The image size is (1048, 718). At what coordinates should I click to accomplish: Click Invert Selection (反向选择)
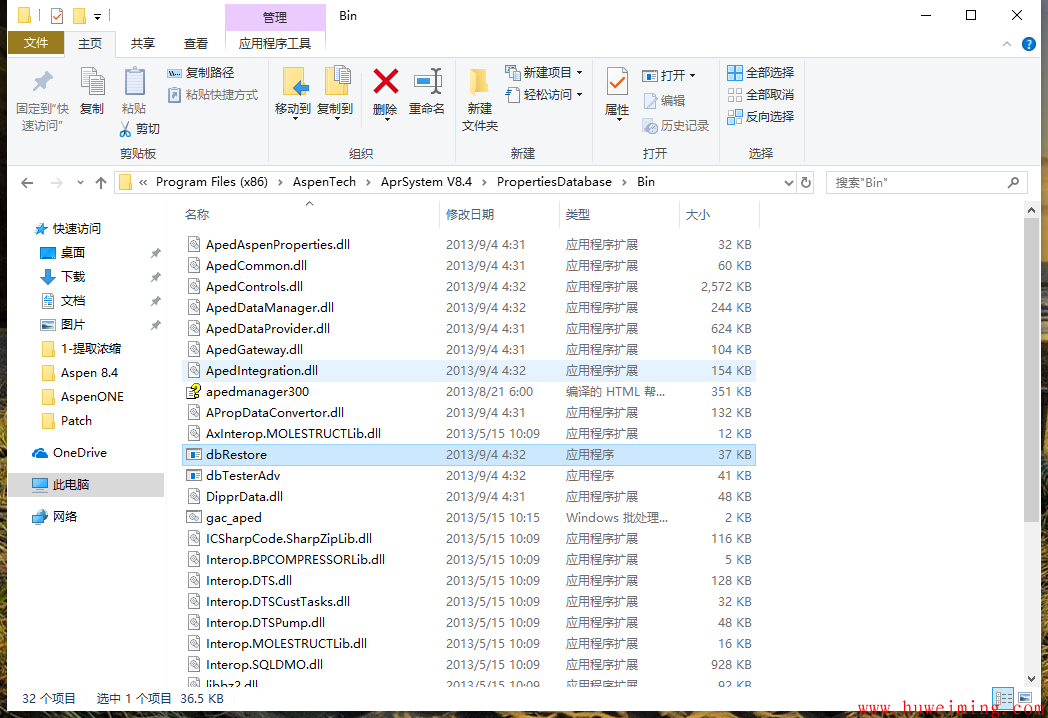(760, 116)
